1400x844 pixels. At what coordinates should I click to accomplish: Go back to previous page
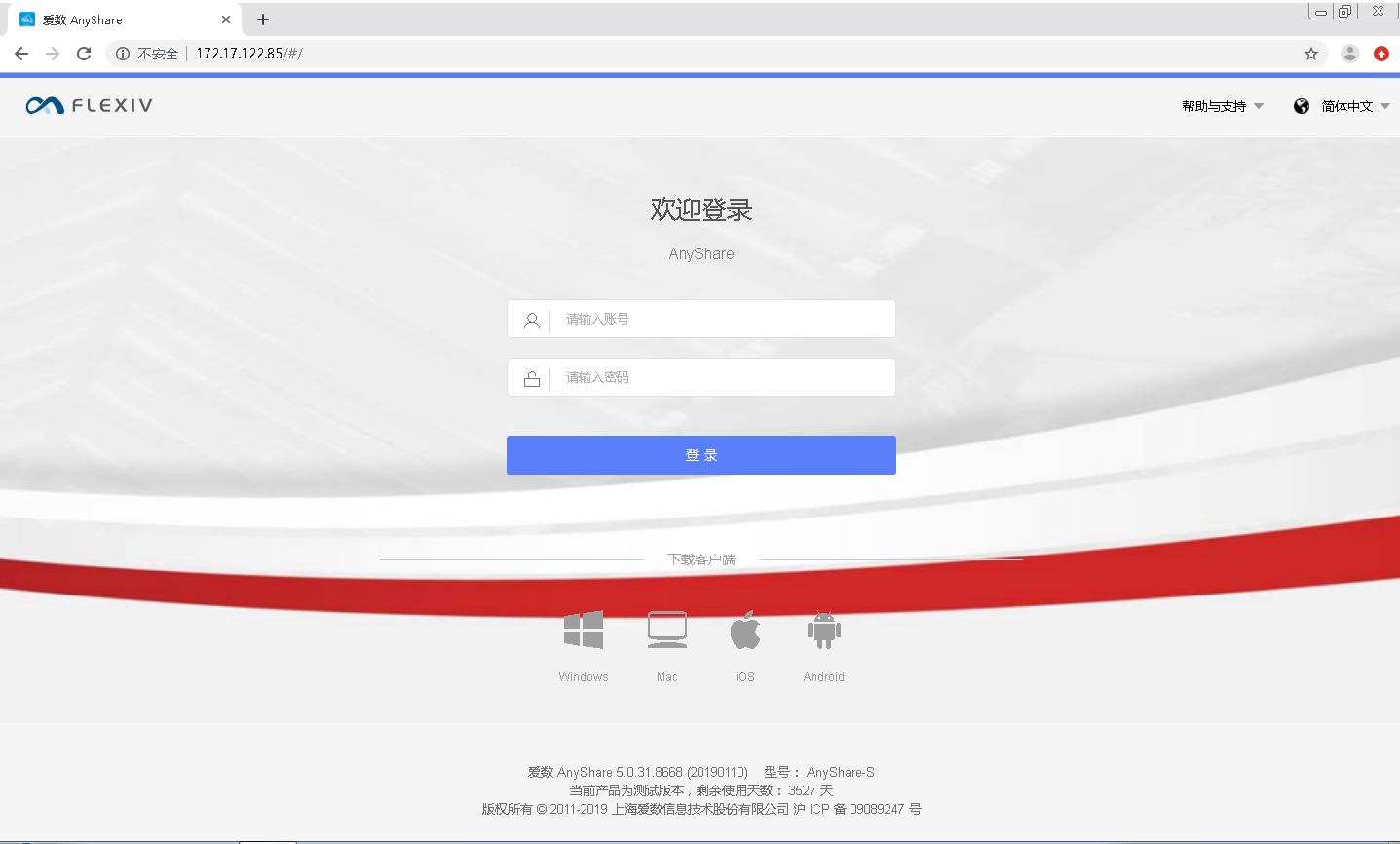point(21,54)
